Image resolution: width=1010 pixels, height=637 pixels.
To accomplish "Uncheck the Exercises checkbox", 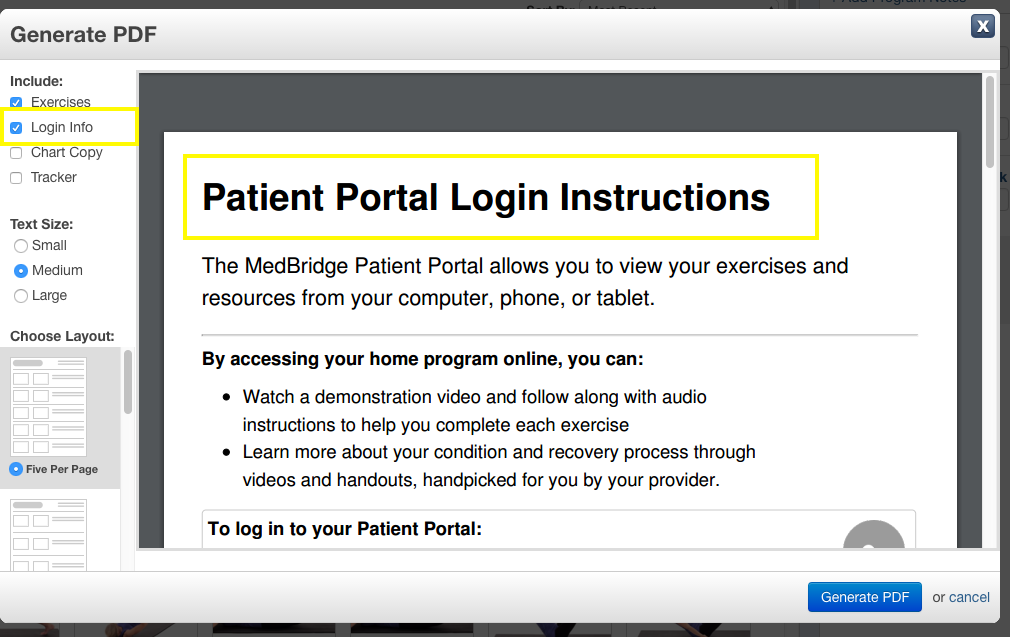I will click(16, 102).
